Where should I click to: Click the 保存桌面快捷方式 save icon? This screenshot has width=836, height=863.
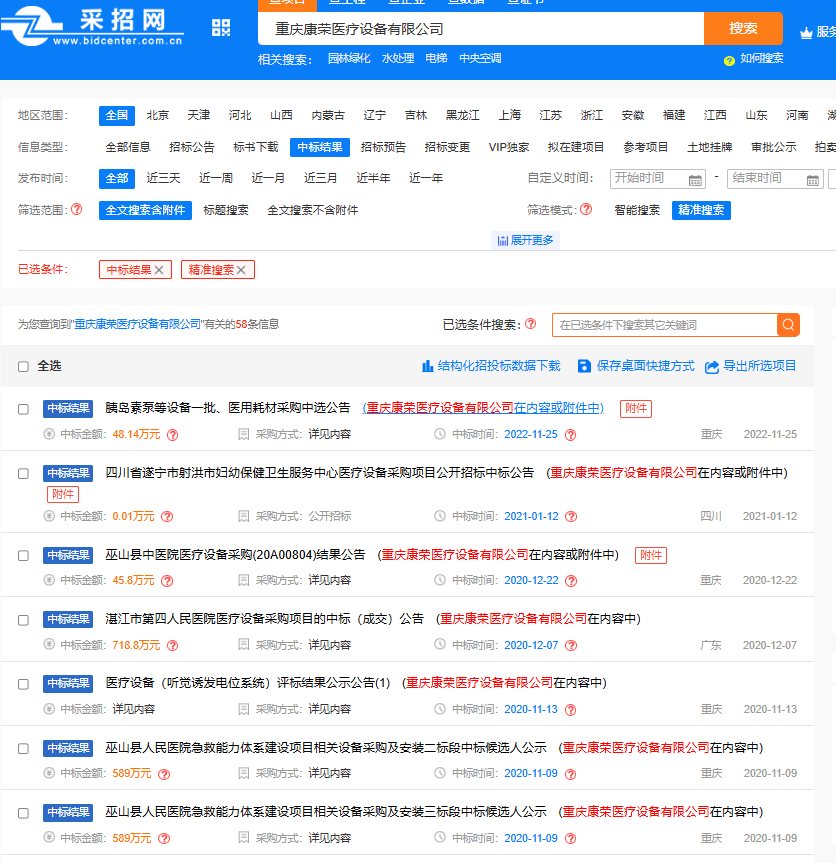pos(585,366)
